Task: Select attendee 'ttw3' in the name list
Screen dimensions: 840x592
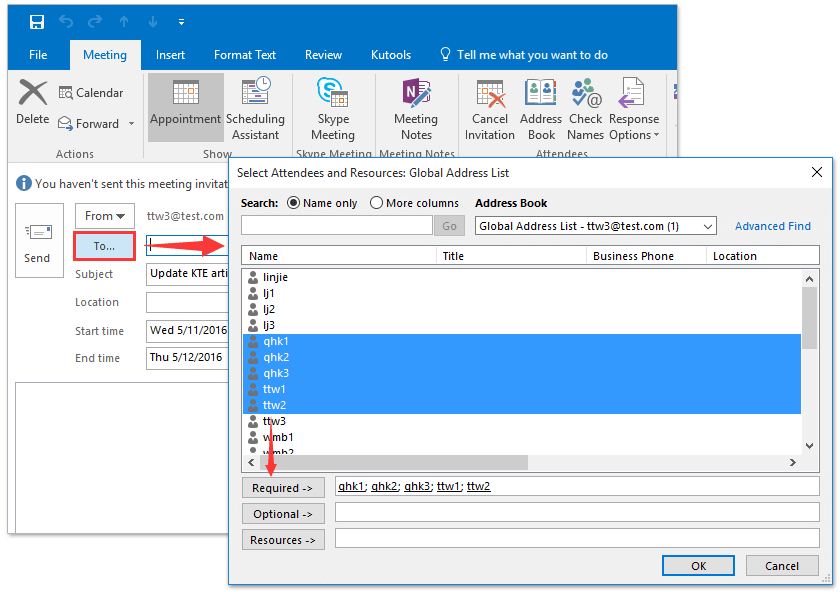Action: [274, 421]
